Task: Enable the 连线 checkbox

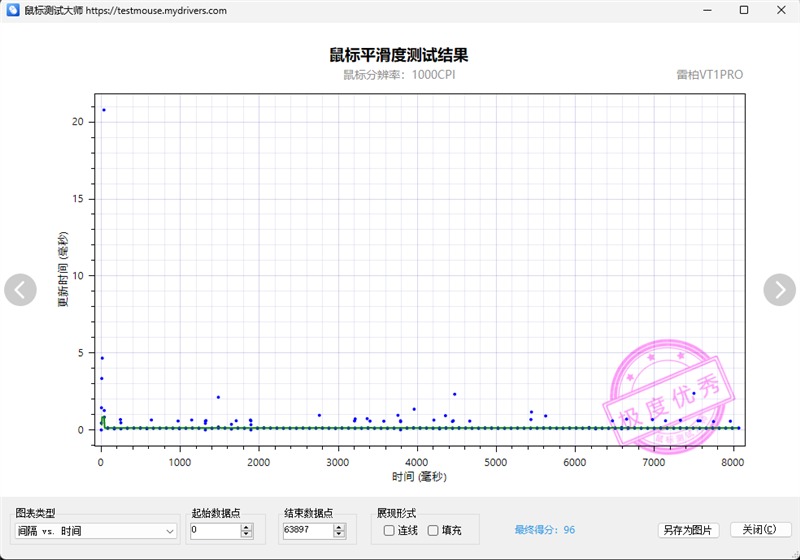Action: (x=389, y=530)
